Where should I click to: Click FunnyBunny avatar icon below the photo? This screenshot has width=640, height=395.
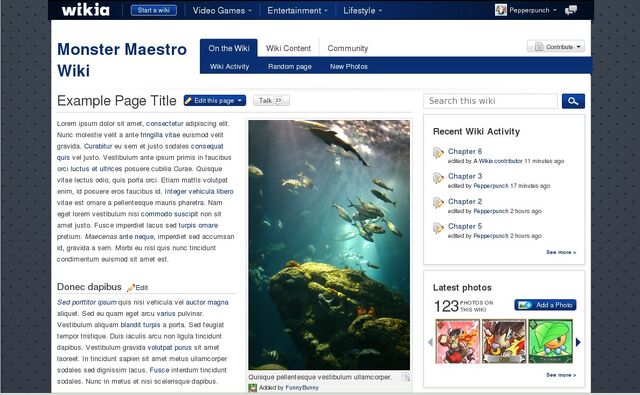253,388
